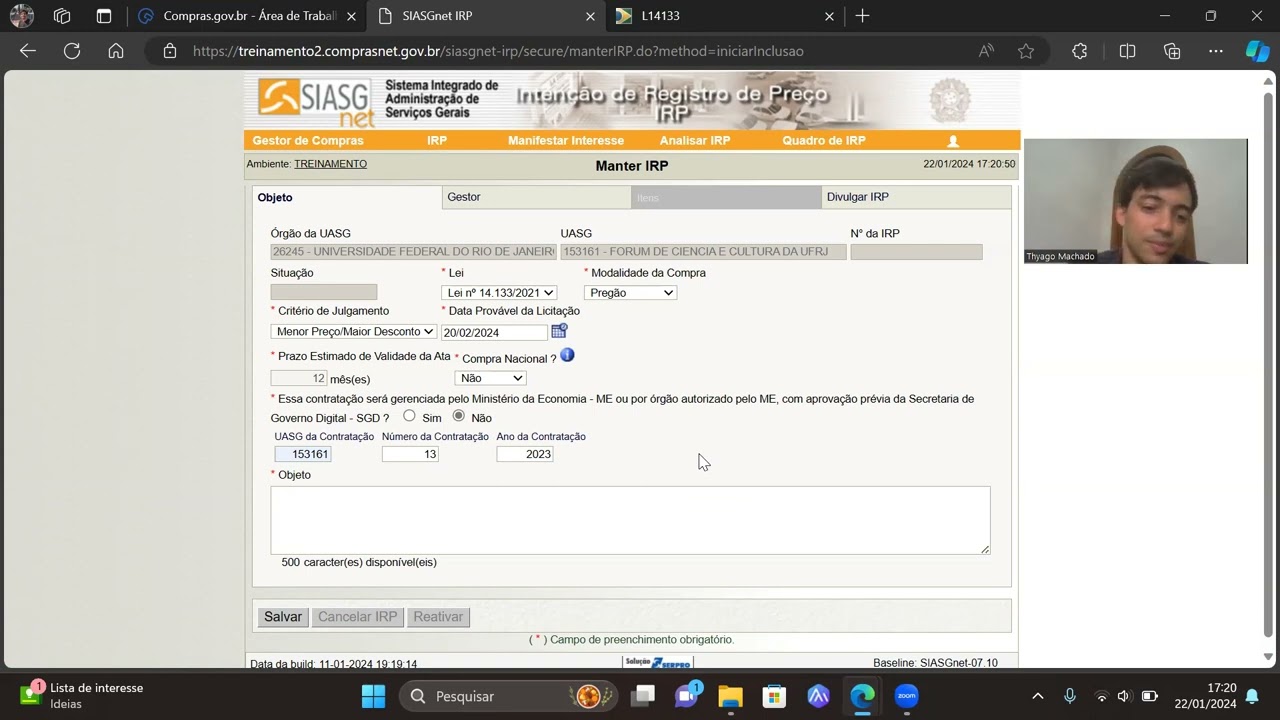This screenshot has width=1280, height=720.
Task: Open Task View in the taskbar
Action: [x=643, y=696]
